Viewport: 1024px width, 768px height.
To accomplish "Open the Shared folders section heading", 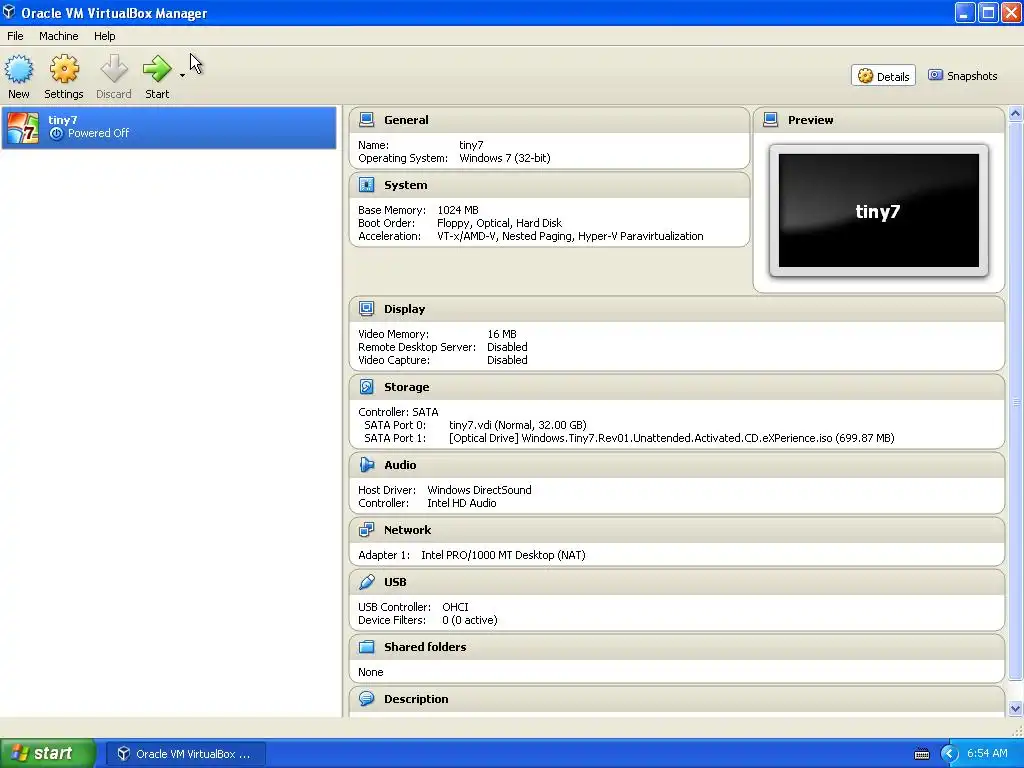I will coord(425,647).
